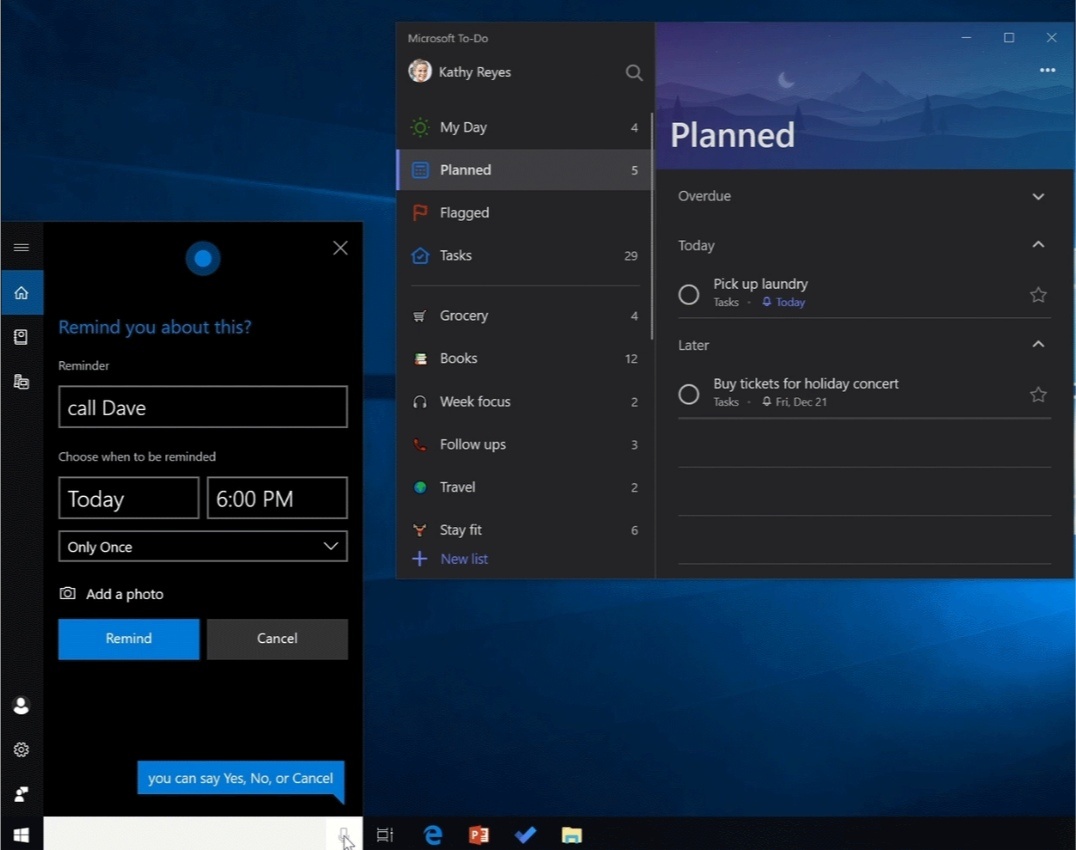Viewport: 1076px width, 850px height.
Task: Change the 6:00 PM reminder time
Action: click(x=277, y=499)
